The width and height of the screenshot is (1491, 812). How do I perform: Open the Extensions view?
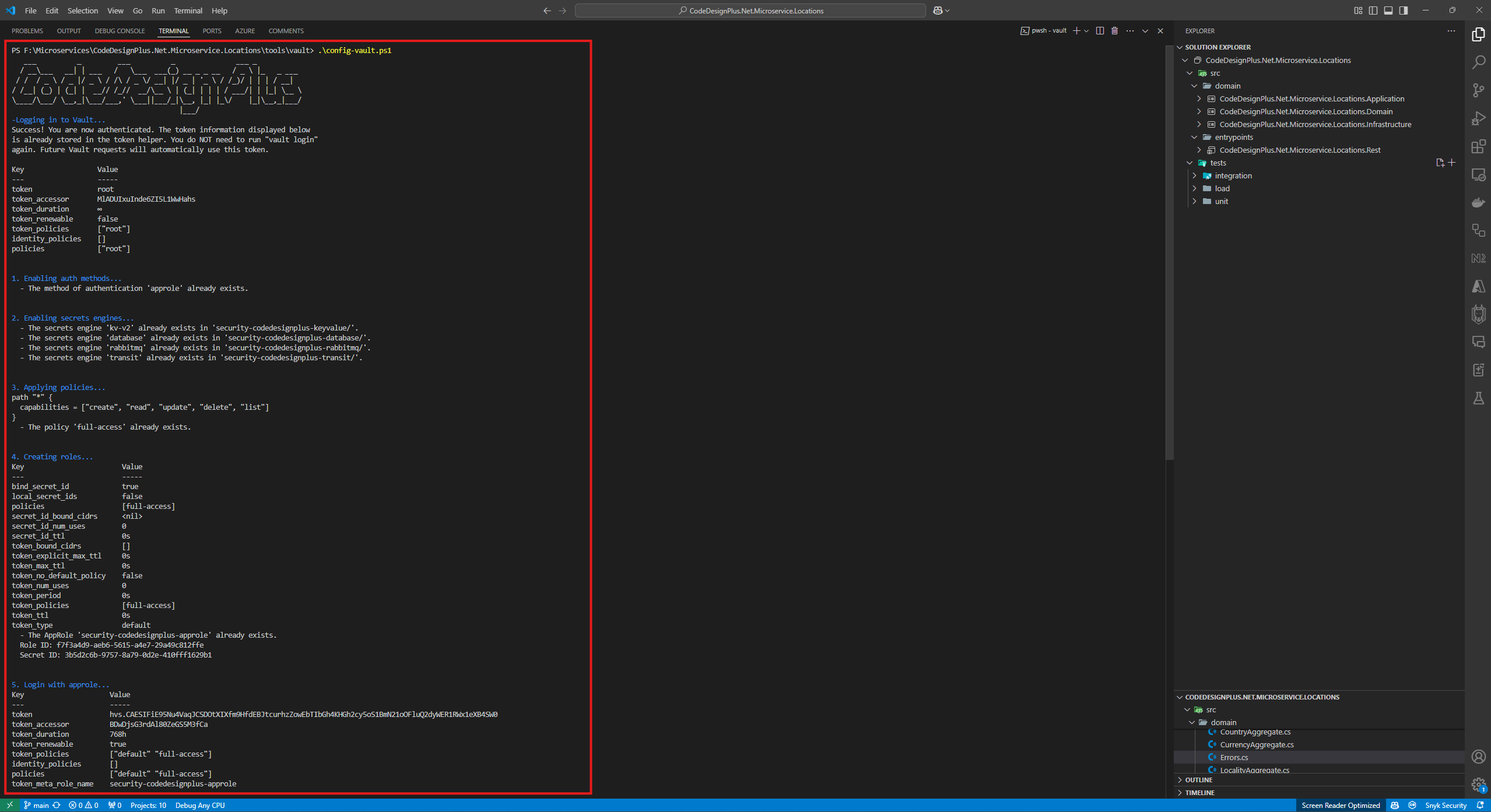pyautogui.click(x=1478, y=146)
